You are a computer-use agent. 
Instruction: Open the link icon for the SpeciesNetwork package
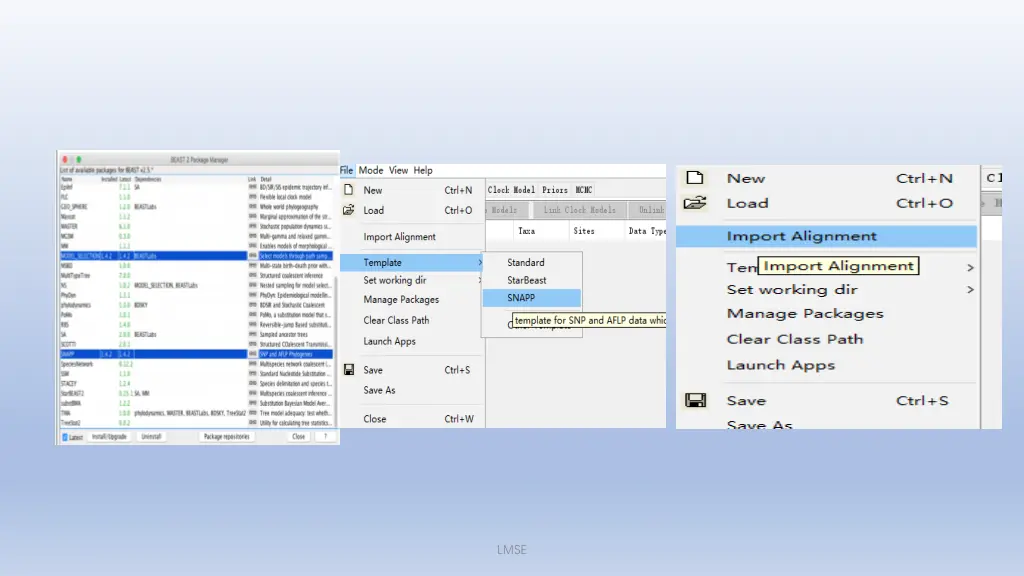point(252,364)
